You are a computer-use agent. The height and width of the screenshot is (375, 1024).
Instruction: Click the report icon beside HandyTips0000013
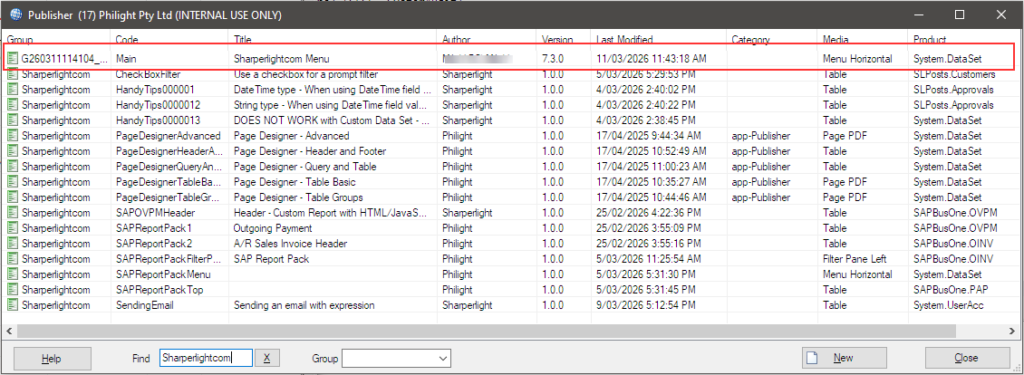[12, 120]
